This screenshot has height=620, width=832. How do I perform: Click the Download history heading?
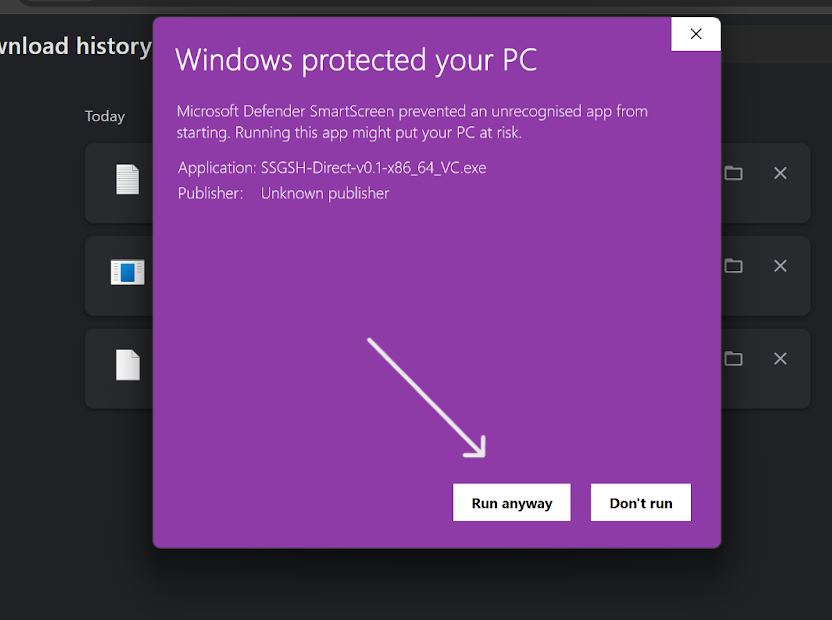click(75, 46)
